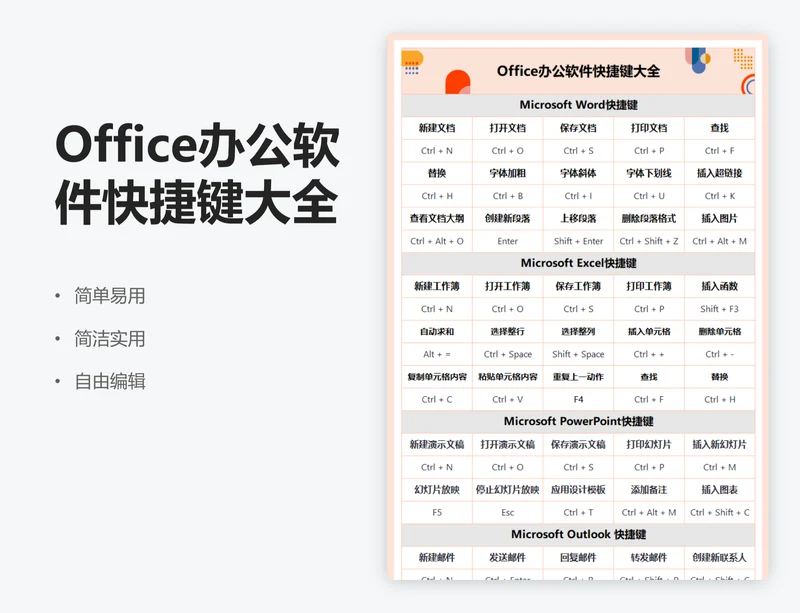Click the 停止幻灯片放映 cell
Image resolution: width=800 pixels, height=613 pixels.
coord(508,490)
